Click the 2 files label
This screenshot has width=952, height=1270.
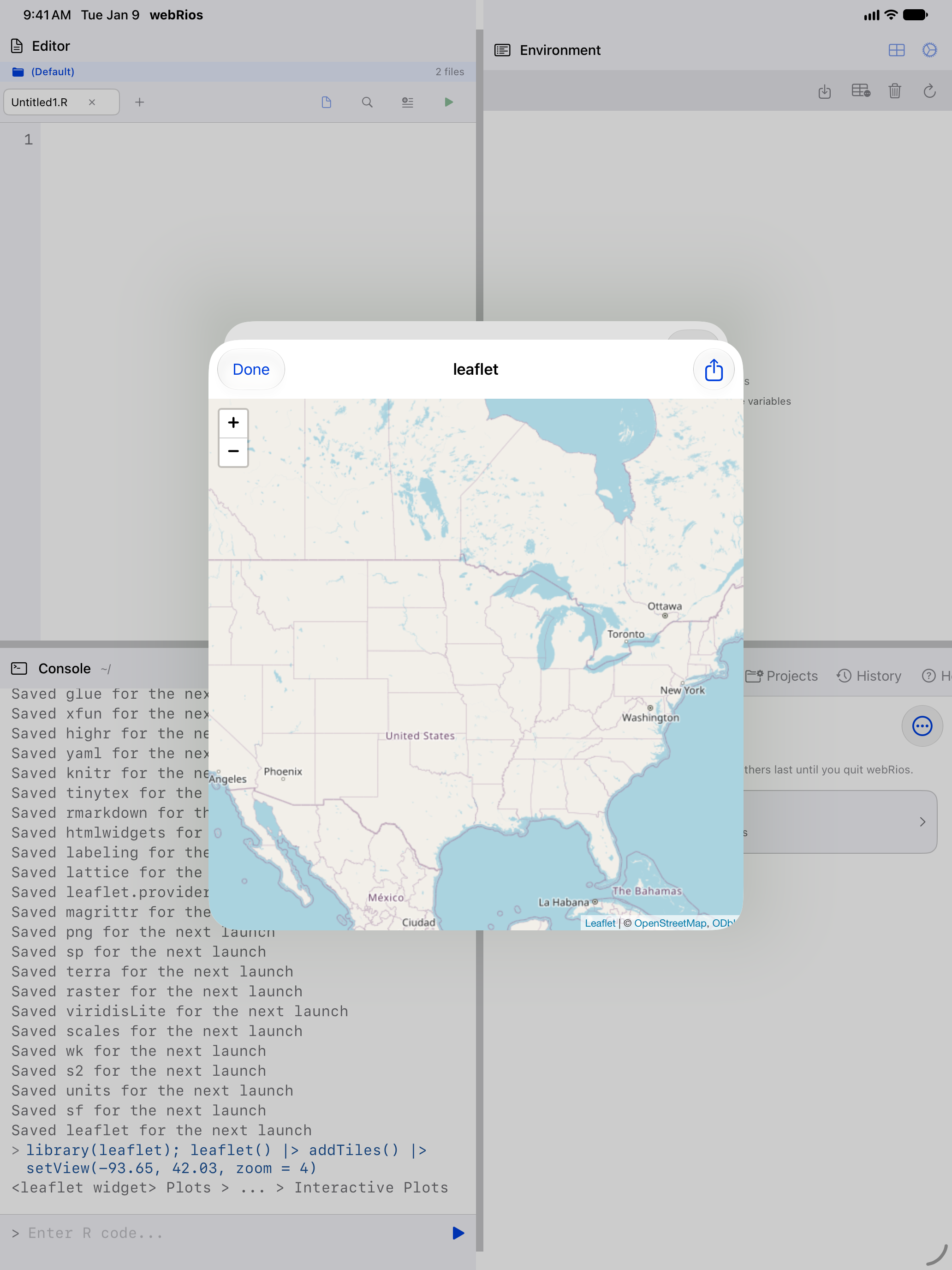(449, 72)
